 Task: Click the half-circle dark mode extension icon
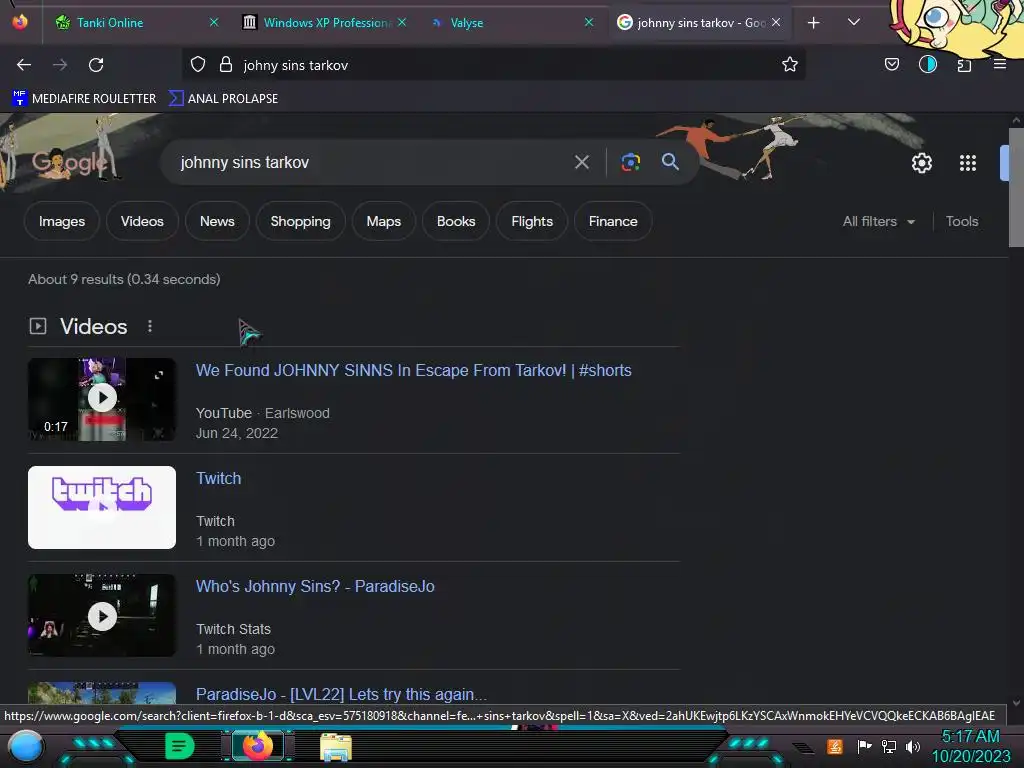click(x=927, y=64)
